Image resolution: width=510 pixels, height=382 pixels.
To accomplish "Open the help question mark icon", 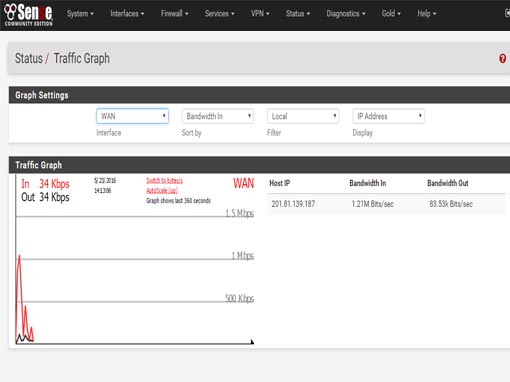I will 502,59.
